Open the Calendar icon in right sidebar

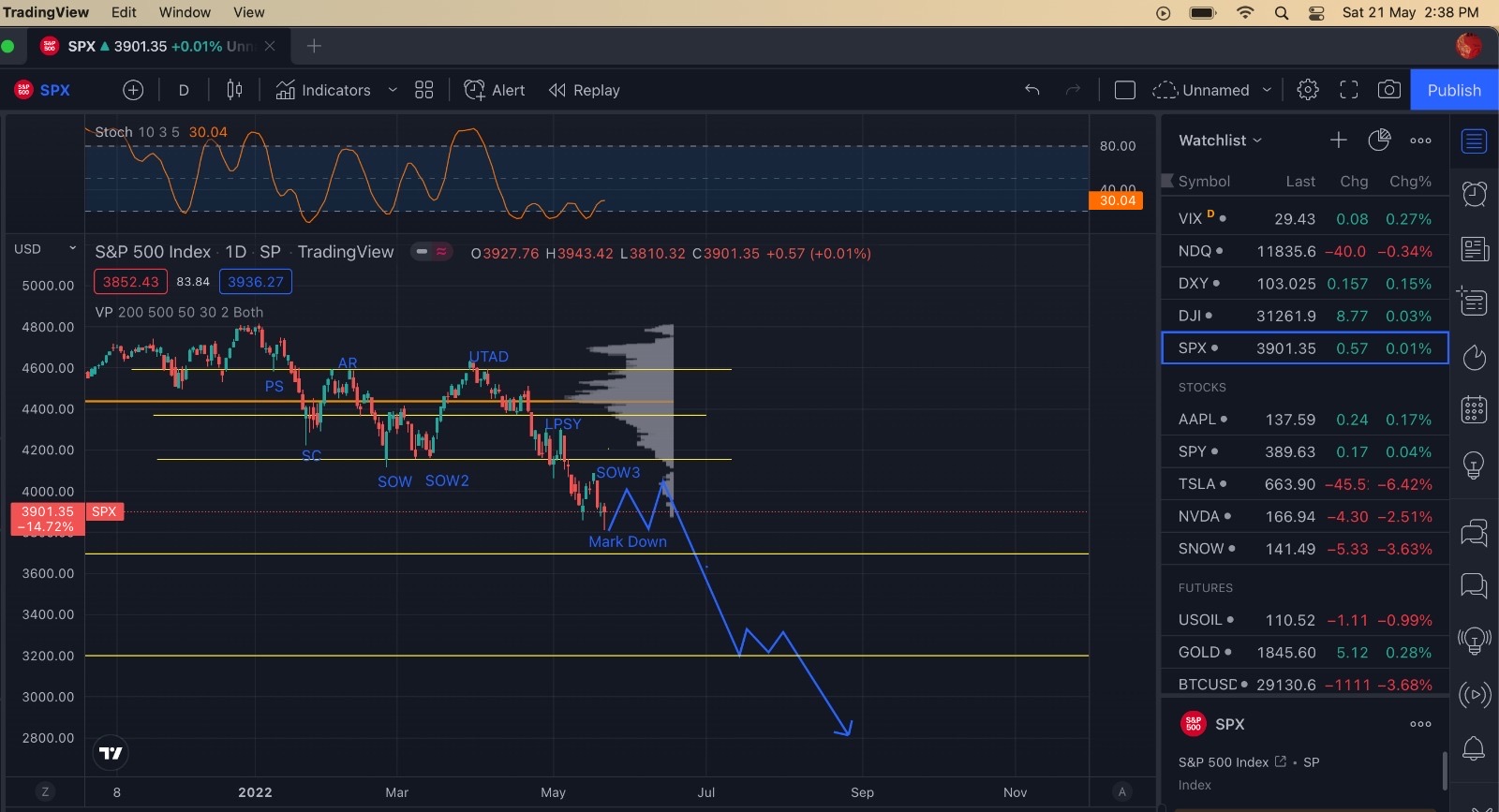coord(1474,410)
